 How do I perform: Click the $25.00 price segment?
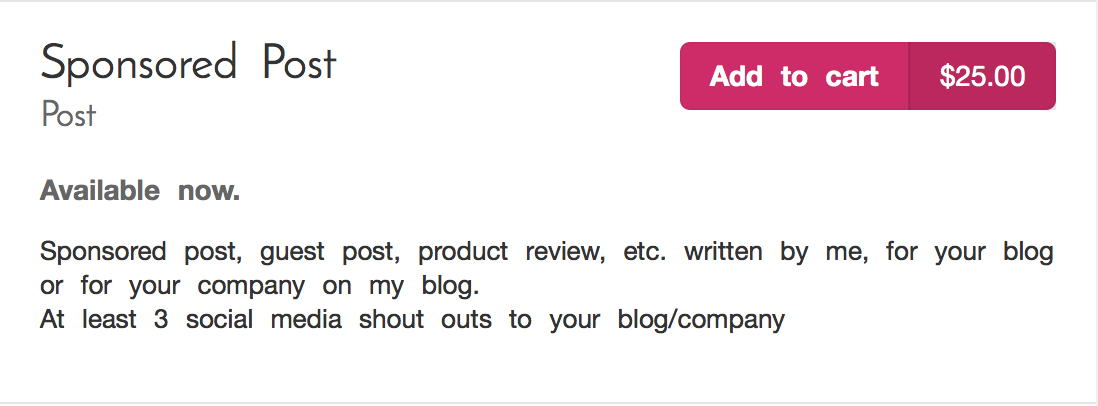click(982, 76)
